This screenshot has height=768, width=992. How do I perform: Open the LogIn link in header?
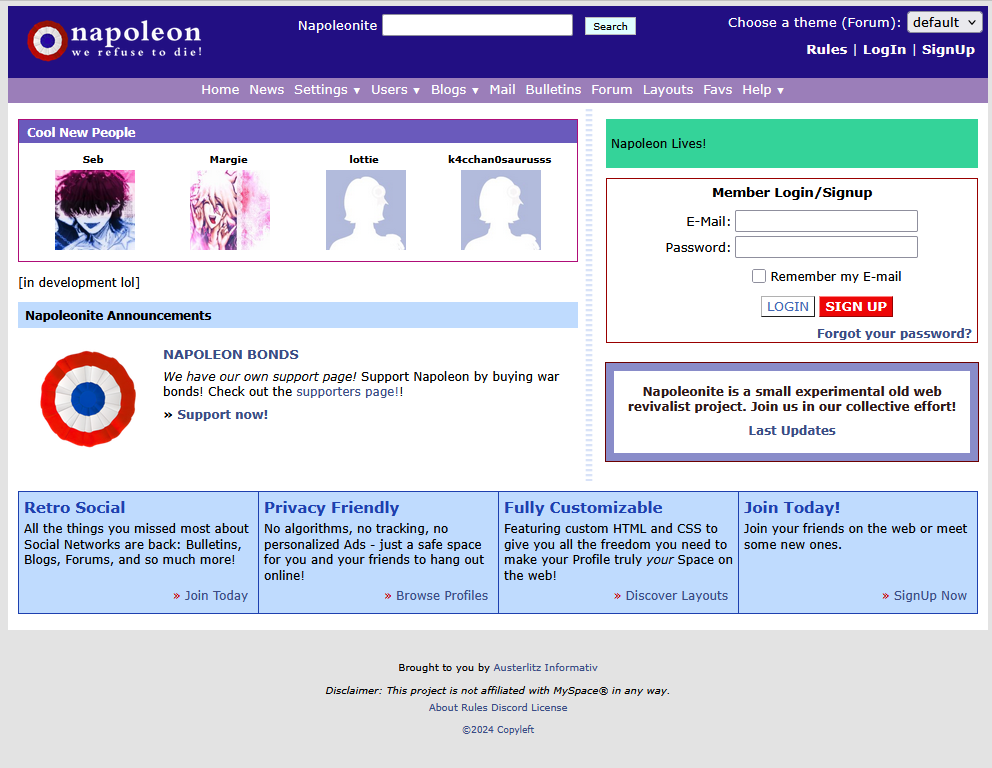click(x=884, y=49)
